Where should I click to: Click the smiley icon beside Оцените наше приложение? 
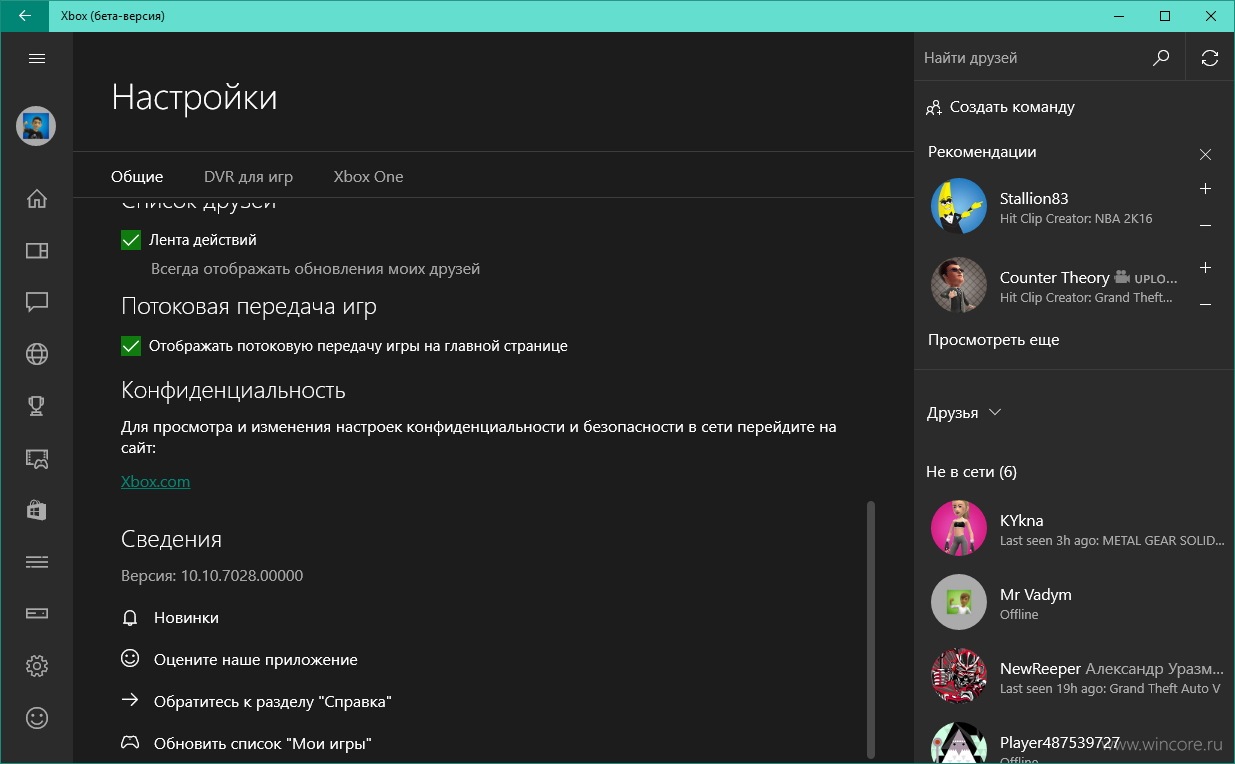[x=130, y=659]
